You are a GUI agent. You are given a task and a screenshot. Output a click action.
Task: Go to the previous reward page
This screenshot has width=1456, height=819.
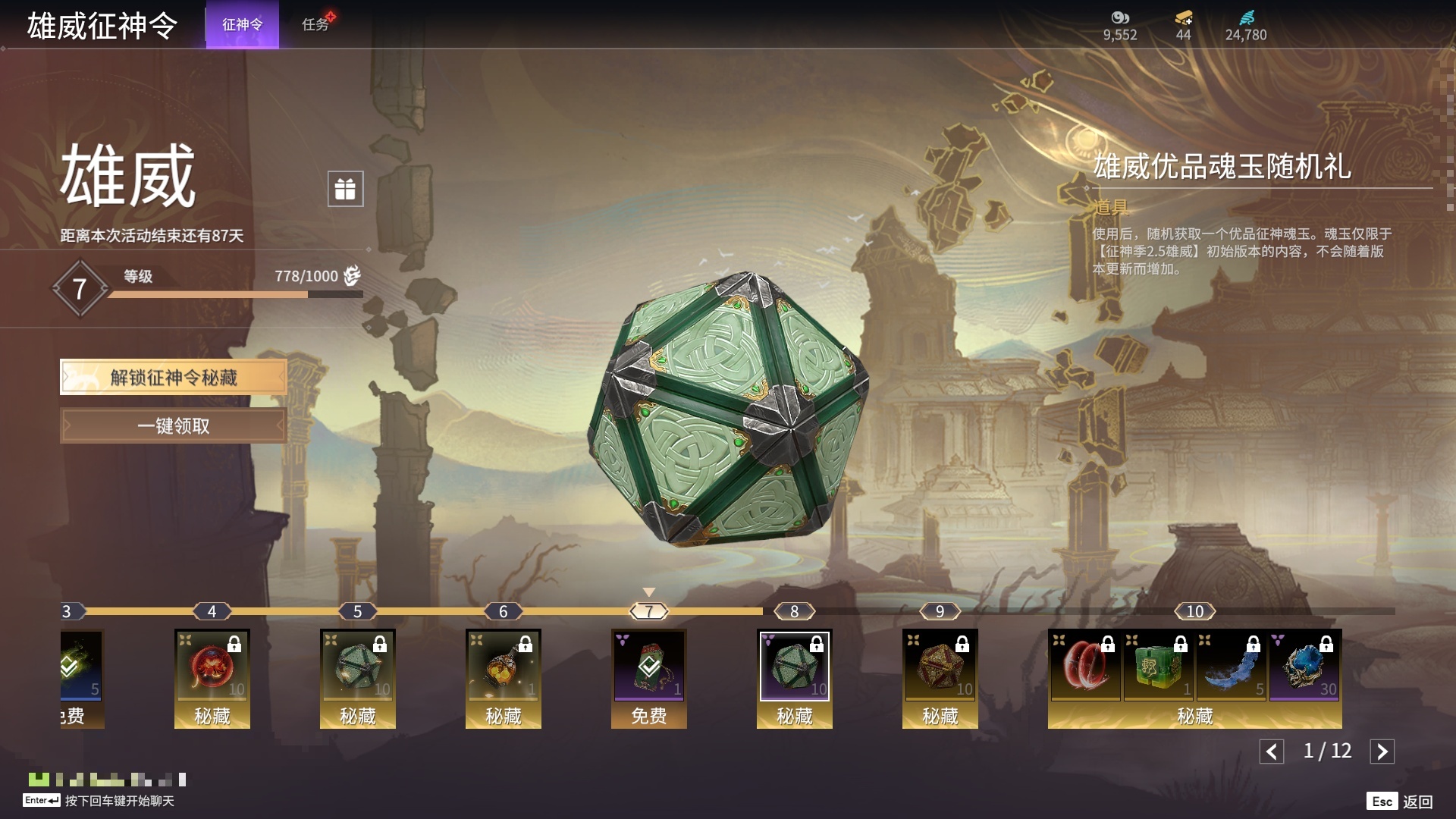click(x=1272, y=752)
